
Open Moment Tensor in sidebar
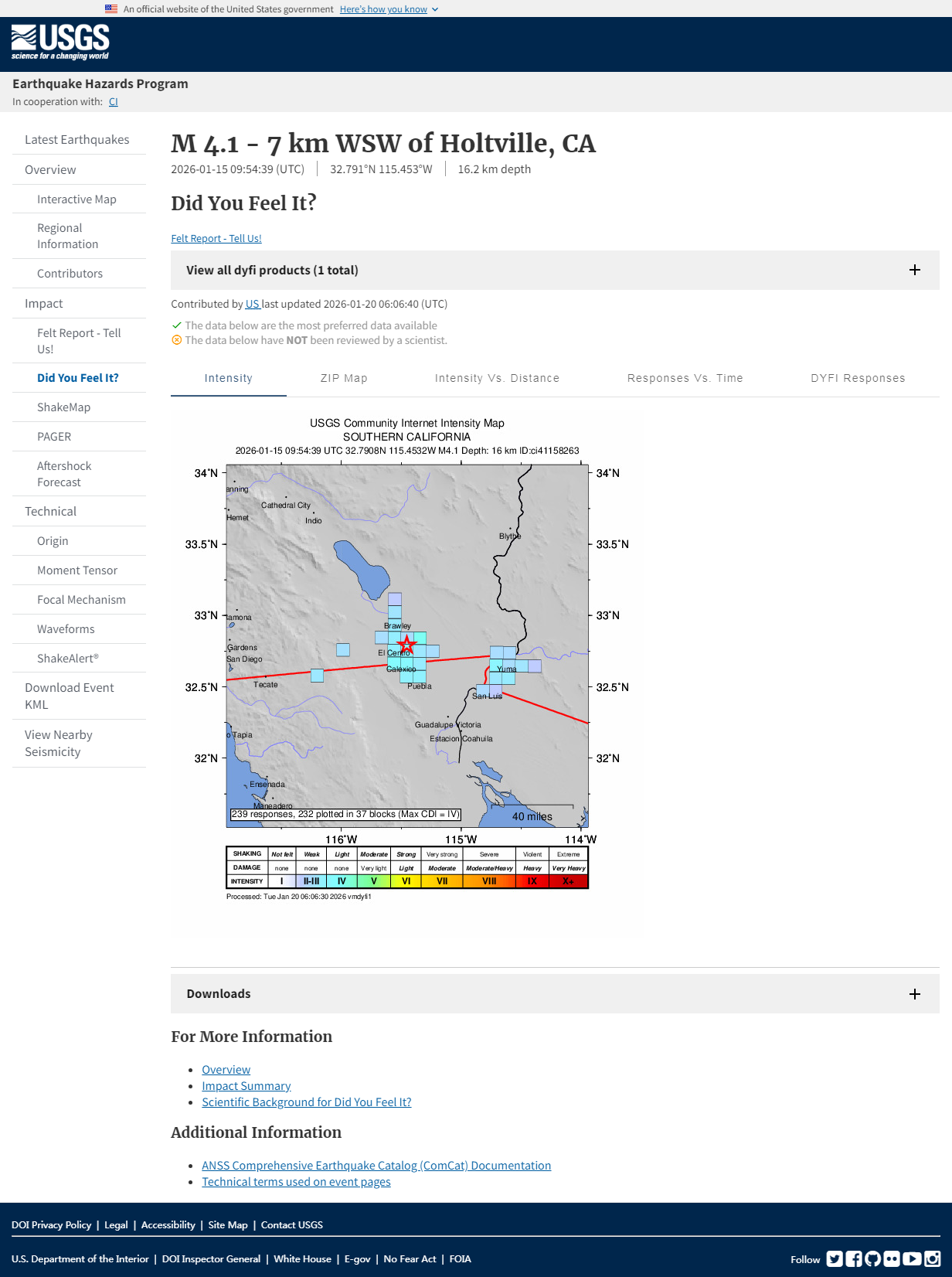[79, 570]
